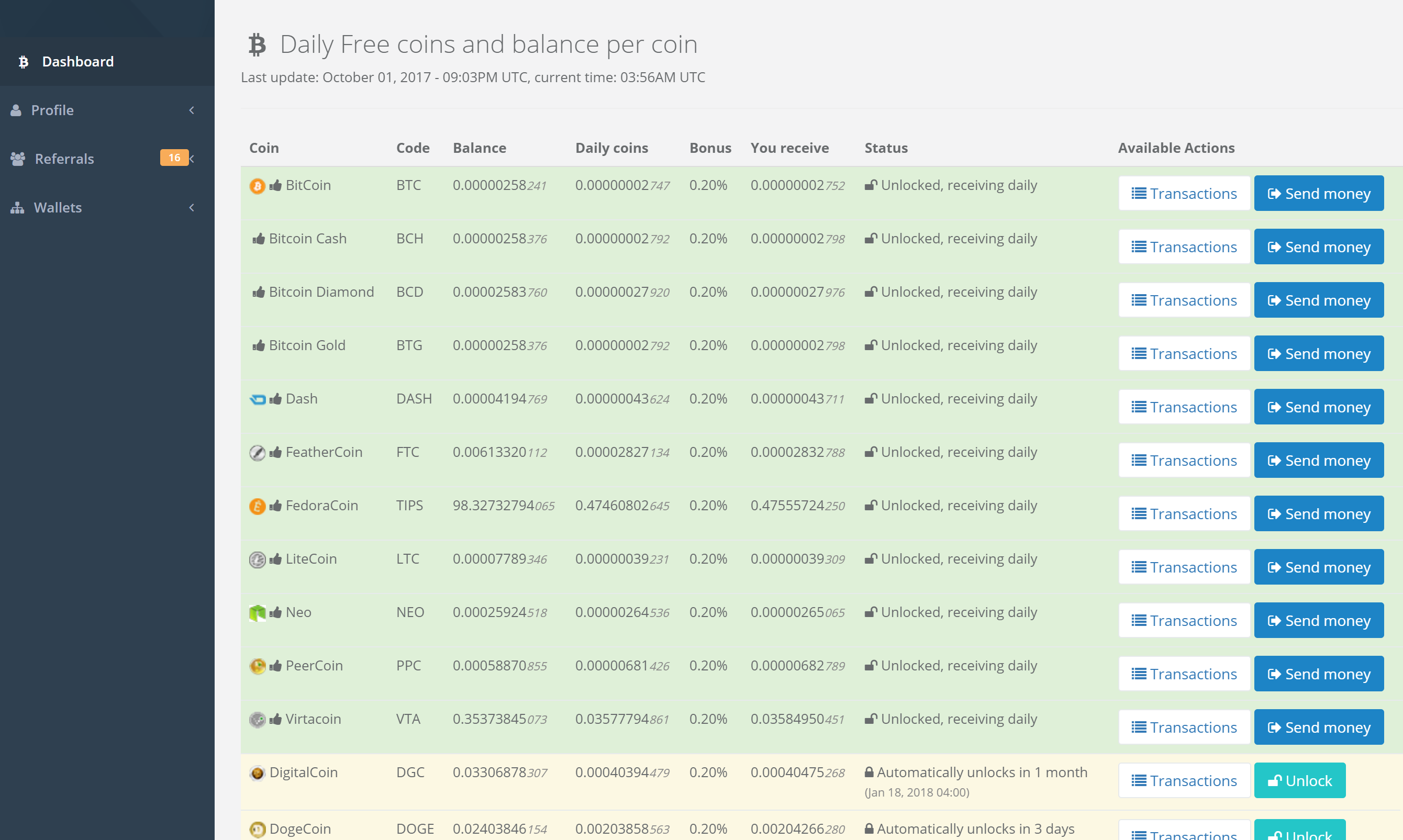1403x840 pixels.
Task: Expand the Profile menu chevron
Action: click(192, 110)
